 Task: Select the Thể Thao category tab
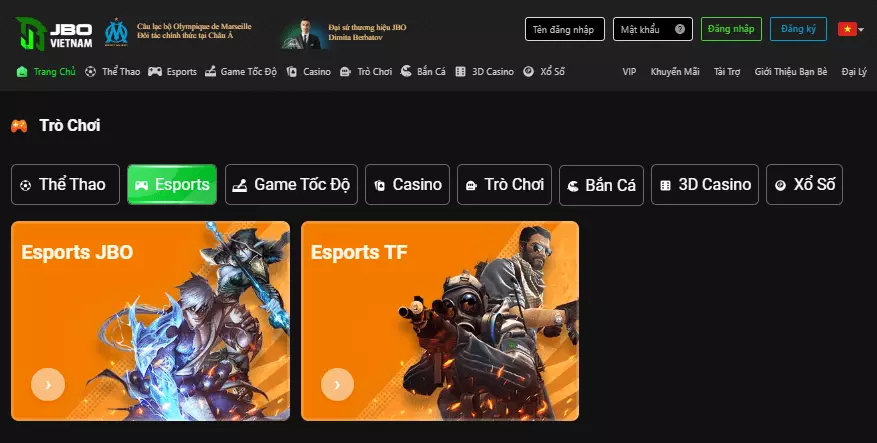click(65, 185)
